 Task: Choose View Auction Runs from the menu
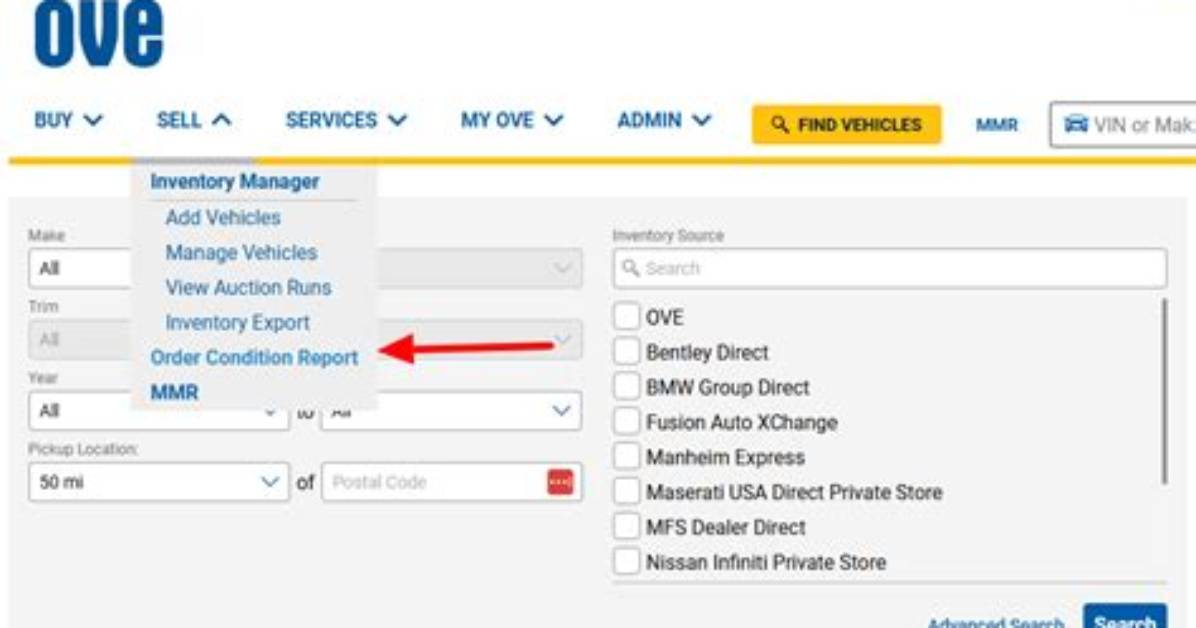pyautogui.click(x=249, y=288)
